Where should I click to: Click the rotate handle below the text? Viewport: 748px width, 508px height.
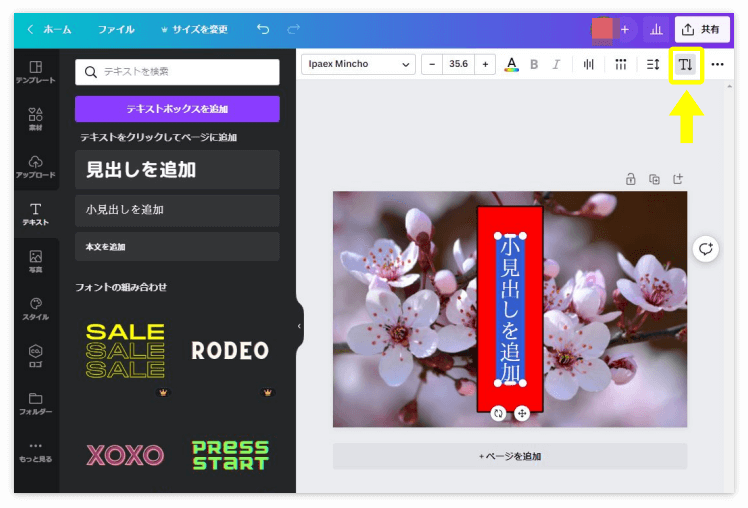tap(498, 414)
